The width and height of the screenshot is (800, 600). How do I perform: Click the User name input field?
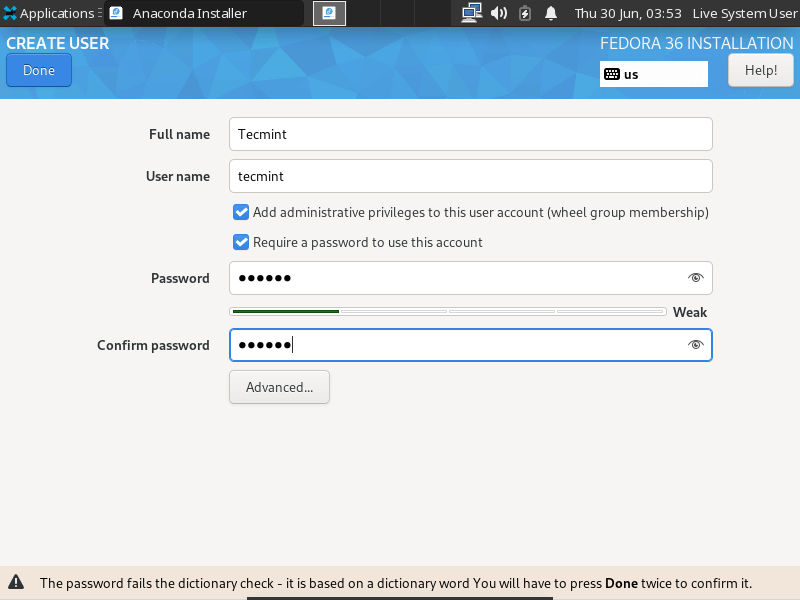point(470,176)
